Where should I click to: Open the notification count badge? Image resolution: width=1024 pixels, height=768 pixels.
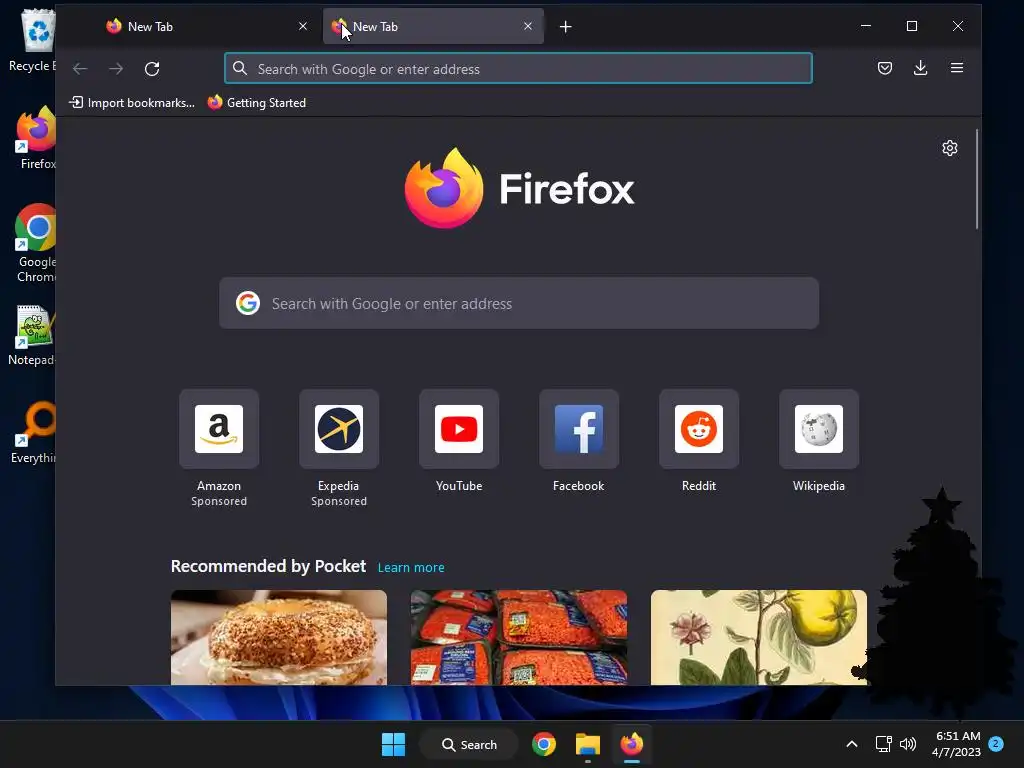[996, 744]
